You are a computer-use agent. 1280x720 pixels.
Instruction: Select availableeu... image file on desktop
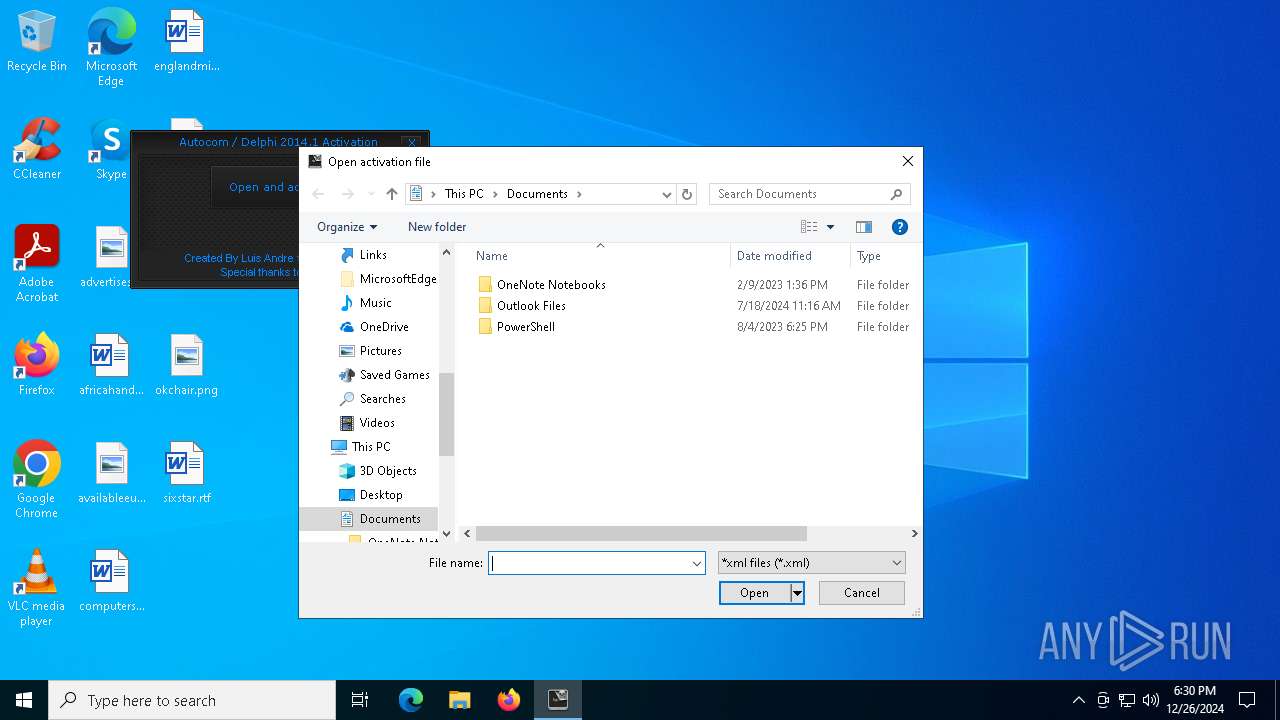111,473
